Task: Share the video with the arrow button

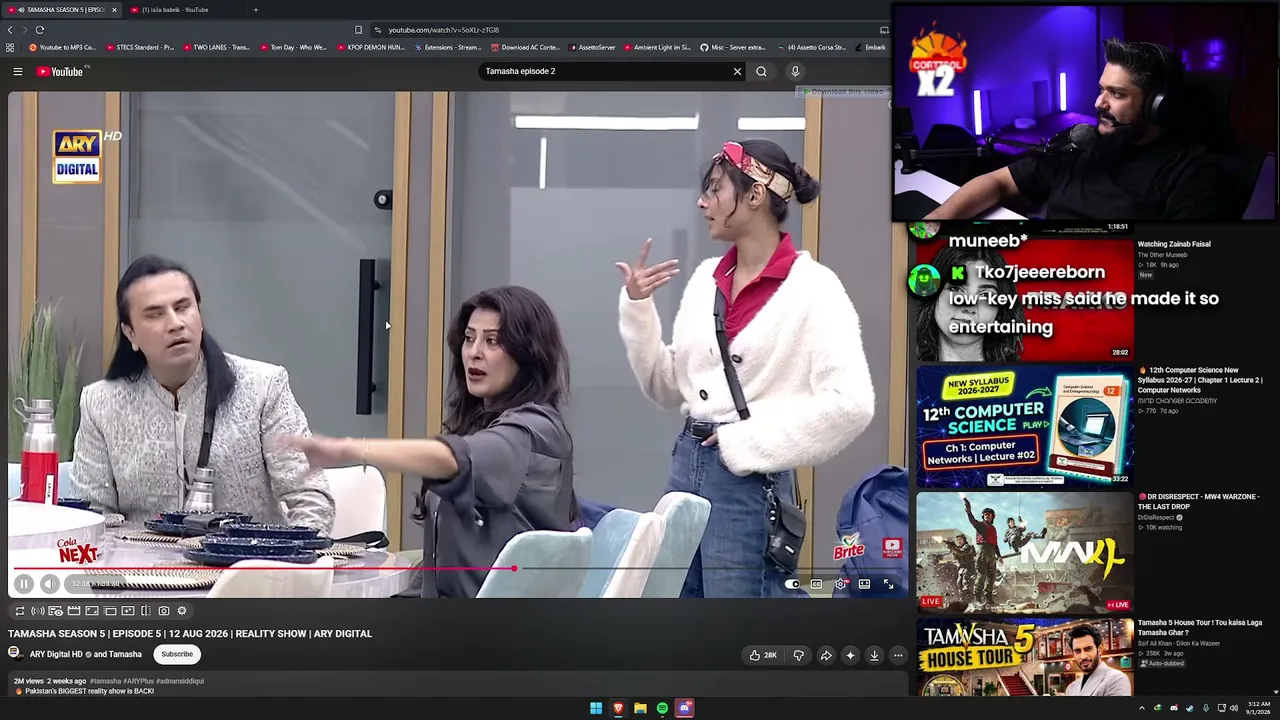Action: [826, 656]
